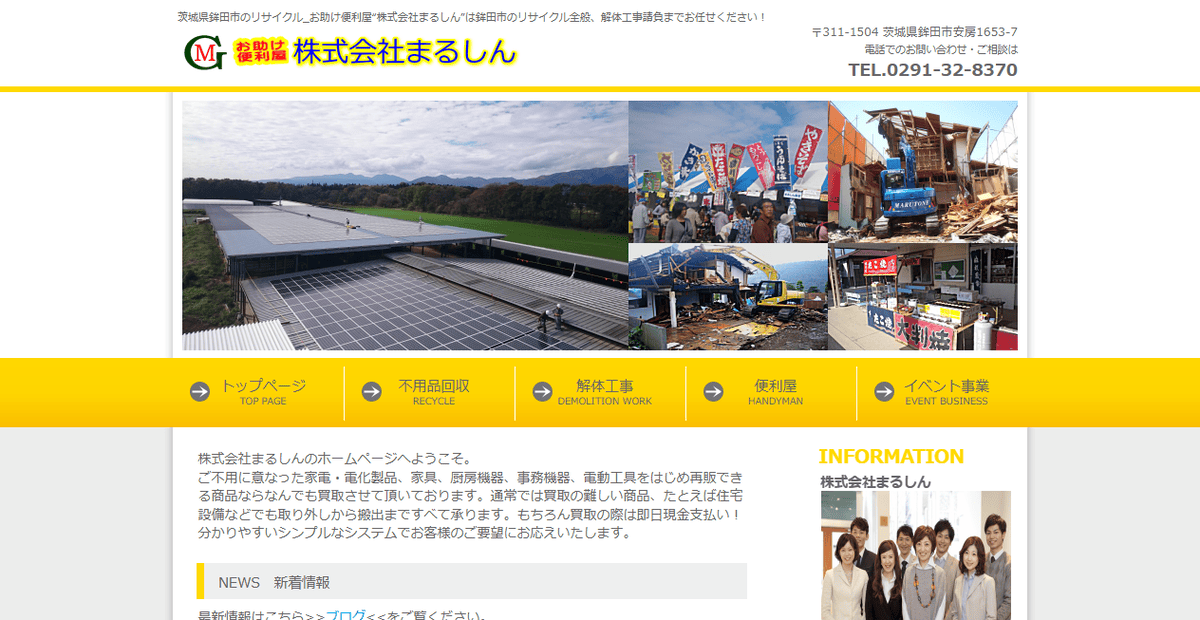The image size is (1200, 620).
Task: Navigate to 解体工事 DEMOLITION WORK
Action: (604, 392)
